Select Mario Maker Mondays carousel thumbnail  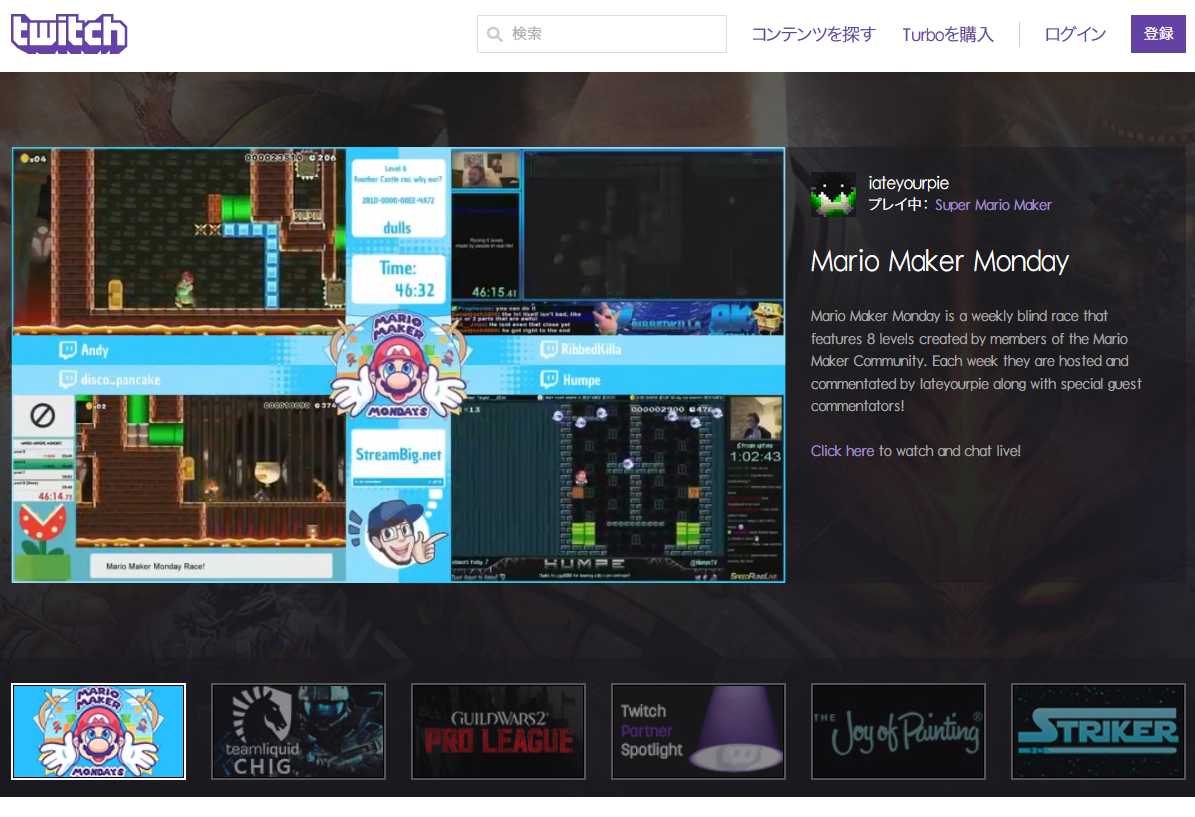click(98, 732)
